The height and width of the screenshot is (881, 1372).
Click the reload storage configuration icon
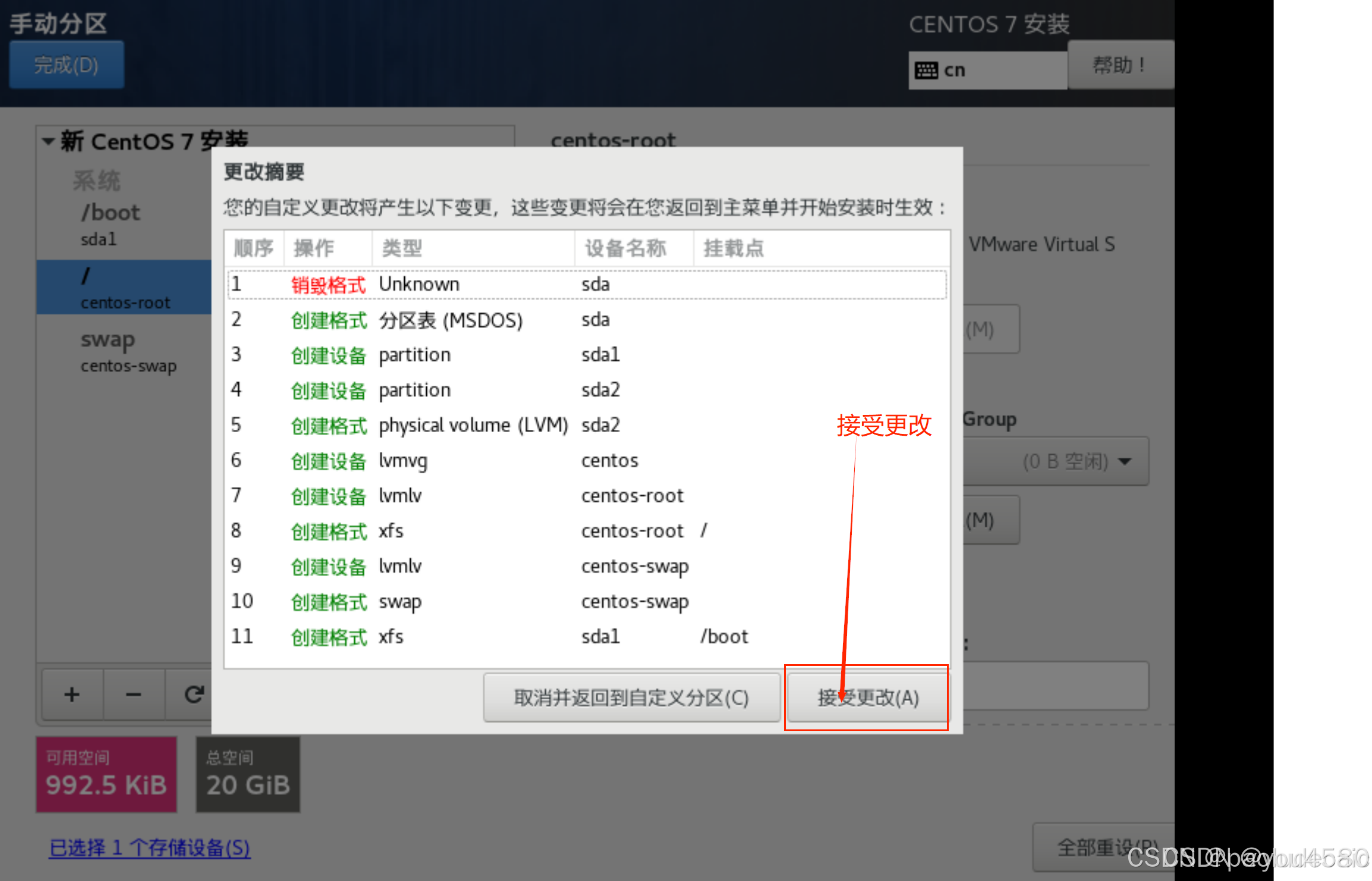193,694
